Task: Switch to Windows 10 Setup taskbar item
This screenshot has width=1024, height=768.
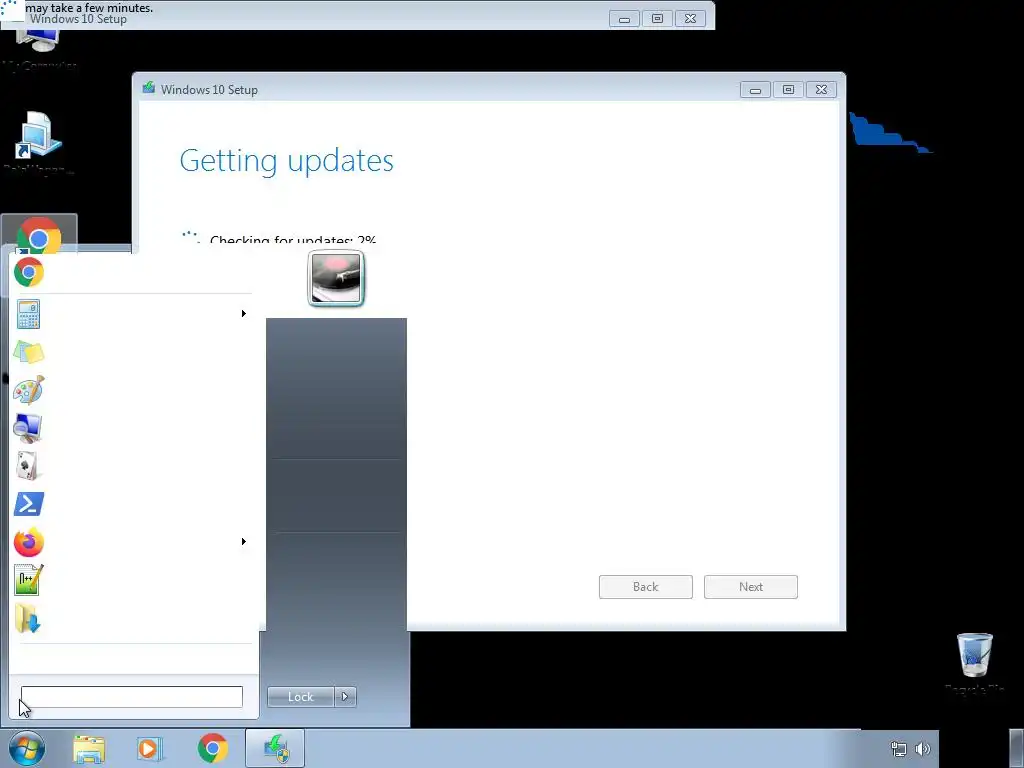Action: 275,748
